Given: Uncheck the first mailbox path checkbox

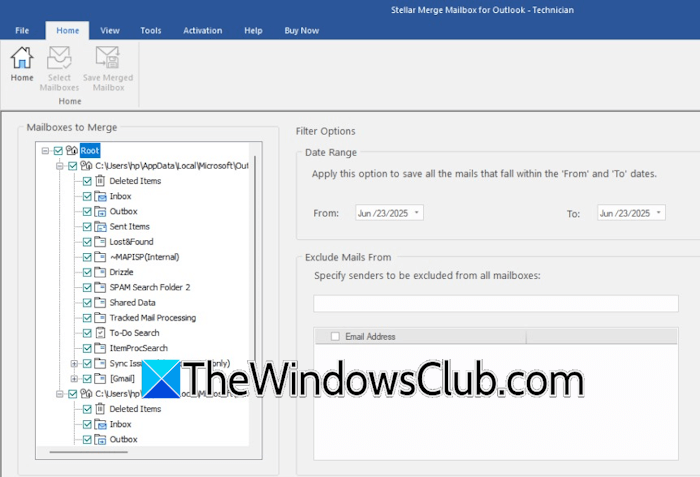Looking at the screenshot, I should pos(72,166).
